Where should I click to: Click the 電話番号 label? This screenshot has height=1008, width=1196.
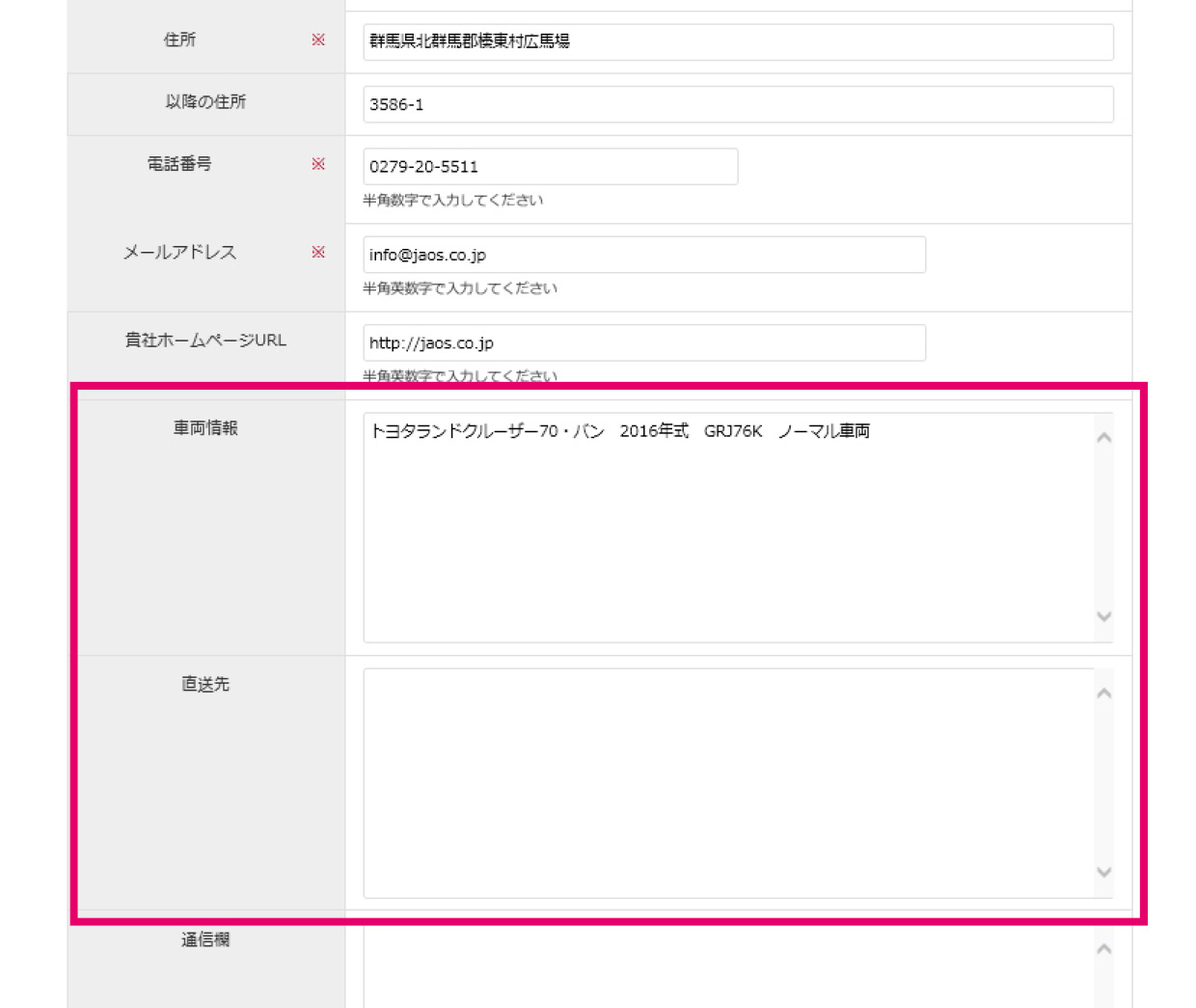179,164
